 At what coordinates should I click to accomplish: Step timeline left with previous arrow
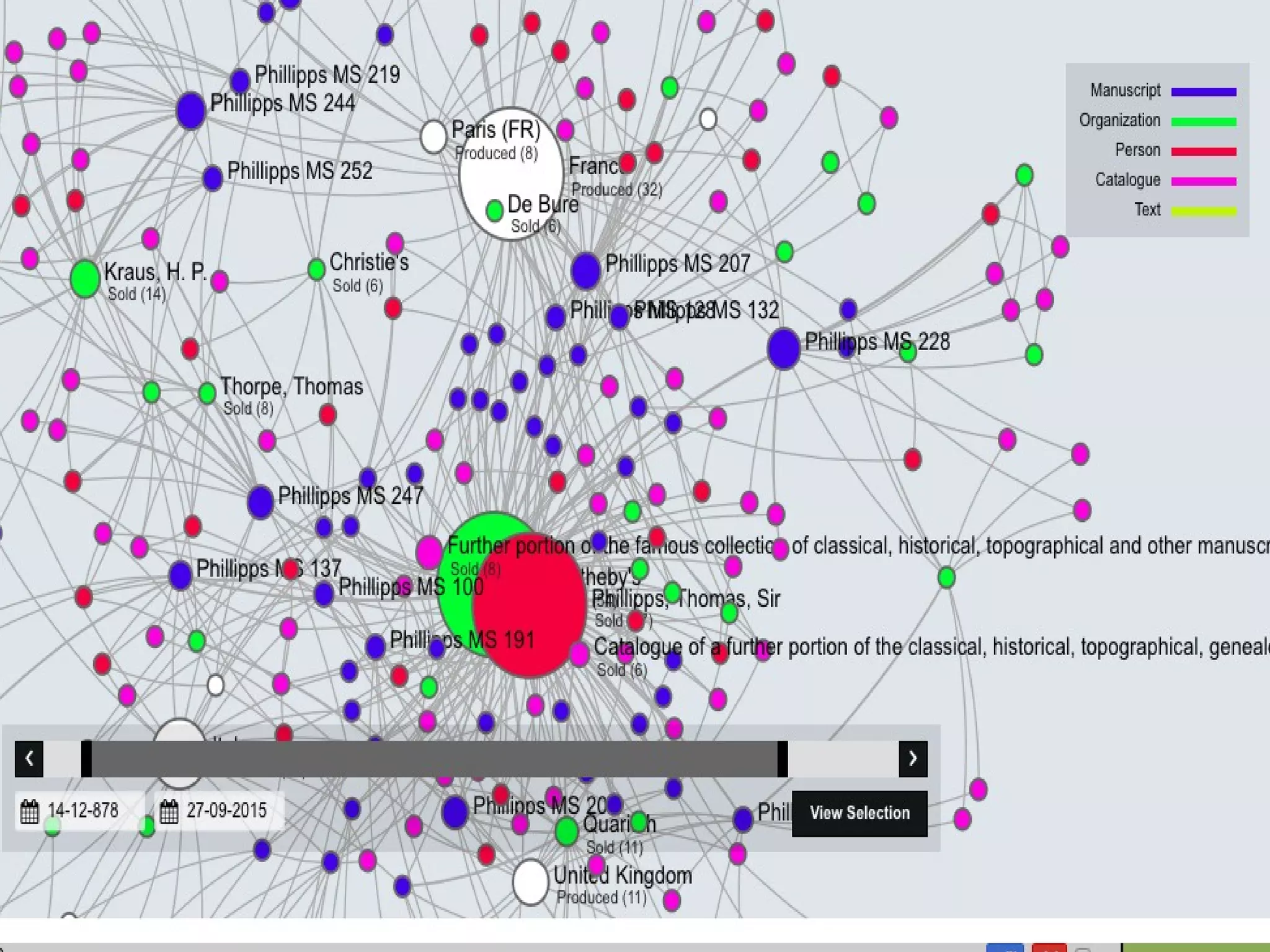(x=29, y=759)
